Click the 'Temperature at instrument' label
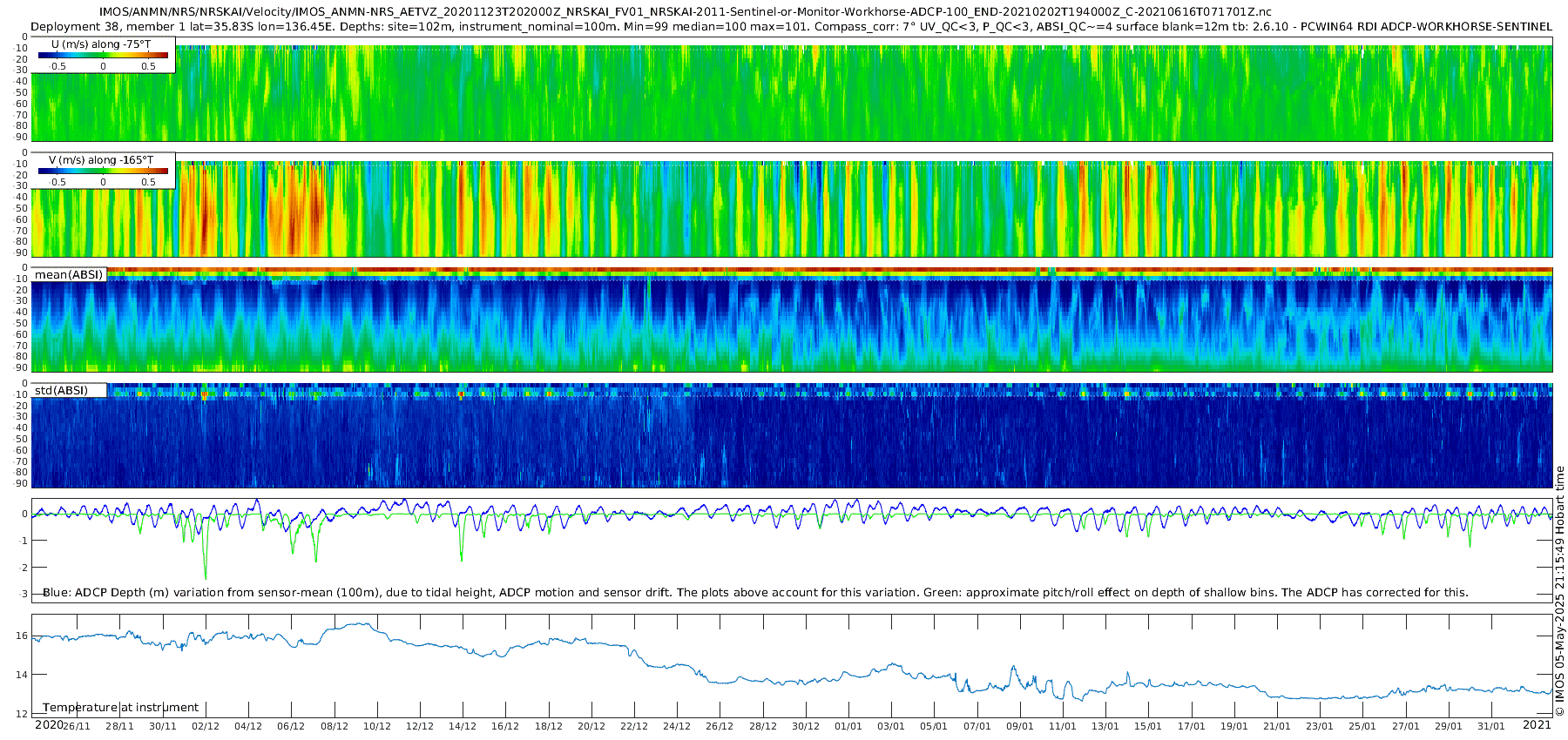The image size is (1568, 740). point(120,708)
